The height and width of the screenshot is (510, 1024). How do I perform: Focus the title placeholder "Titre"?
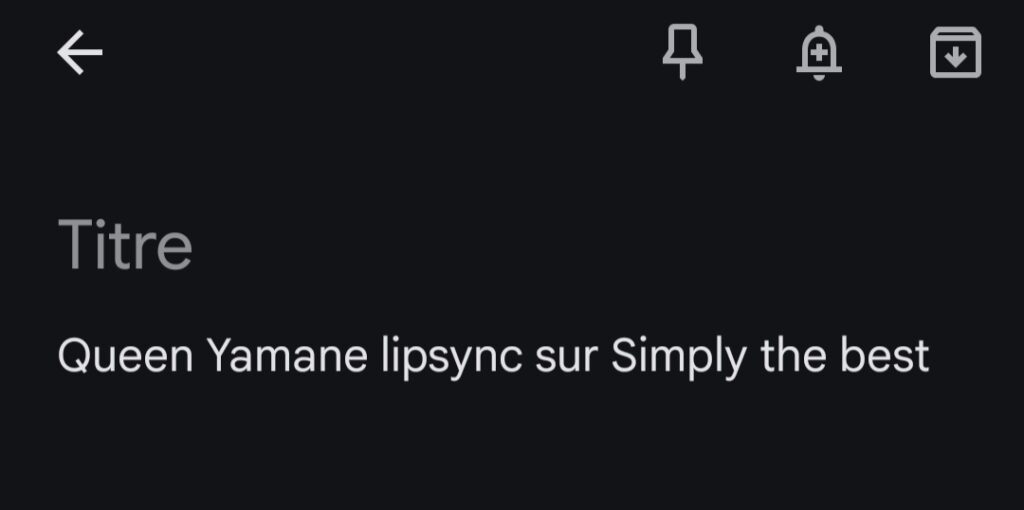(125, 245)
